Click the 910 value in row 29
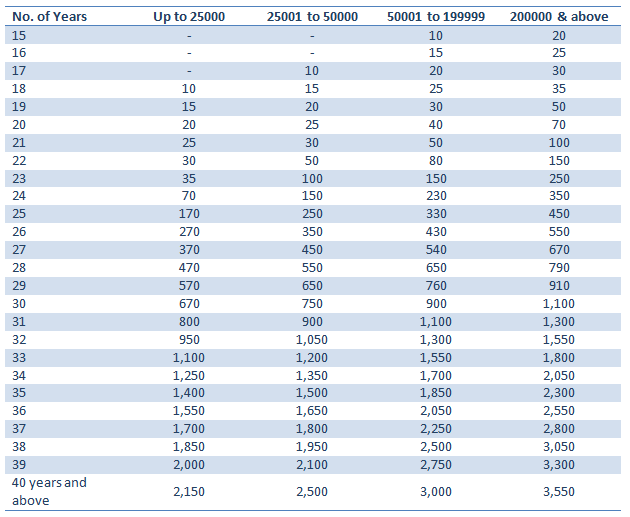This screenshot has width=630, height=517. tap(559, 285)
